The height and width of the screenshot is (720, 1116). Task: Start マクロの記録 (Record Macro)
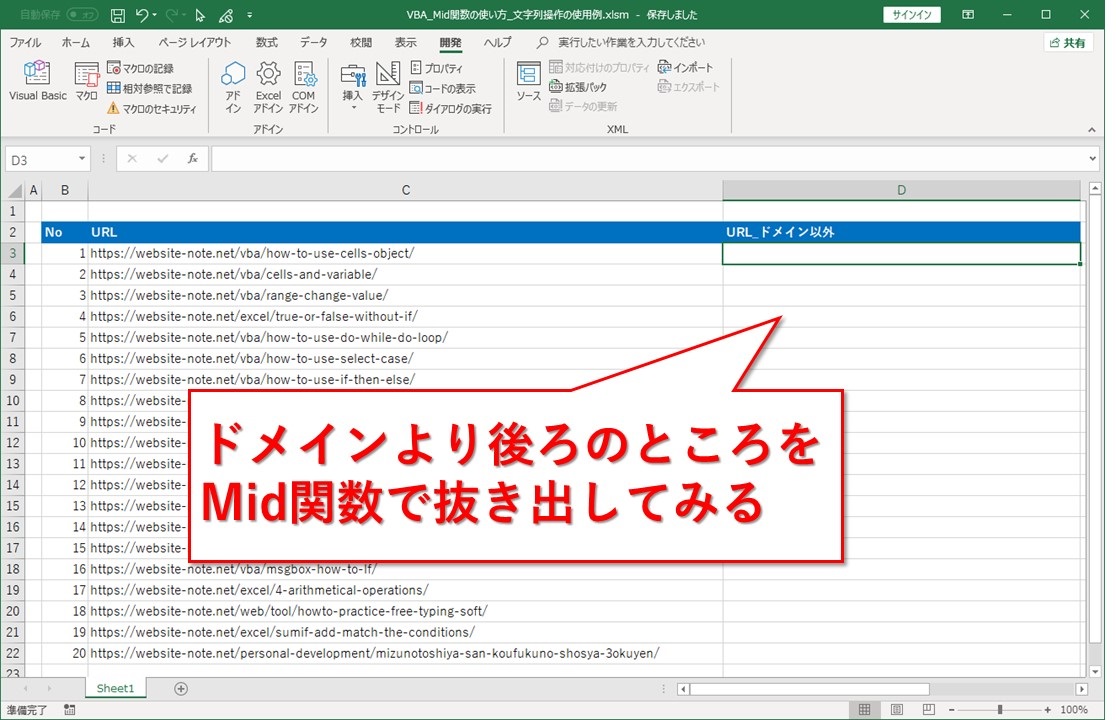pyautogui.click(x=140, y=68)
